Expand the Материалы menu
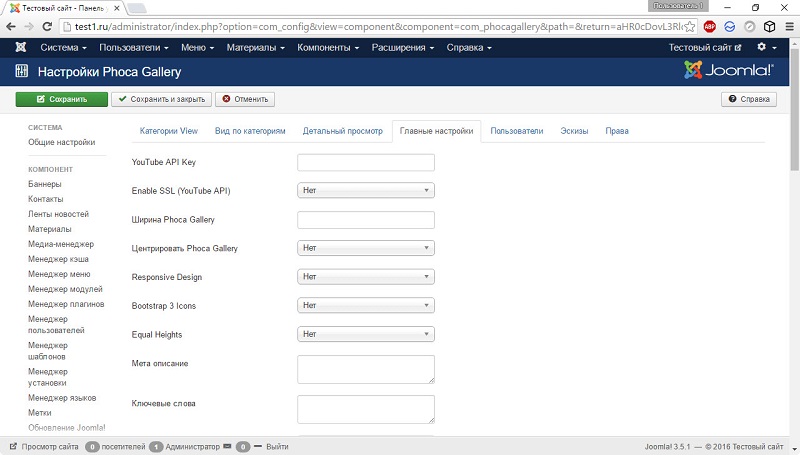This screenshot has height=455, width=800. (x=256, y=47)
